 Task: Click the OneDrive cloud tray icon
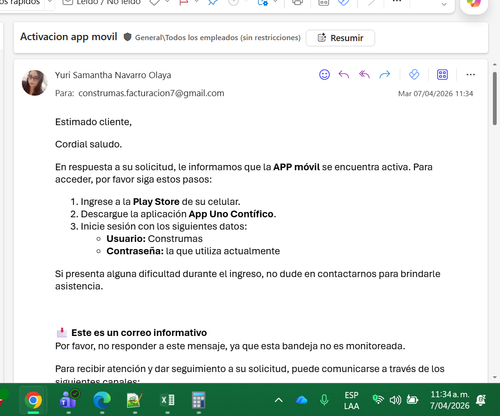click(x=302, y=400)
